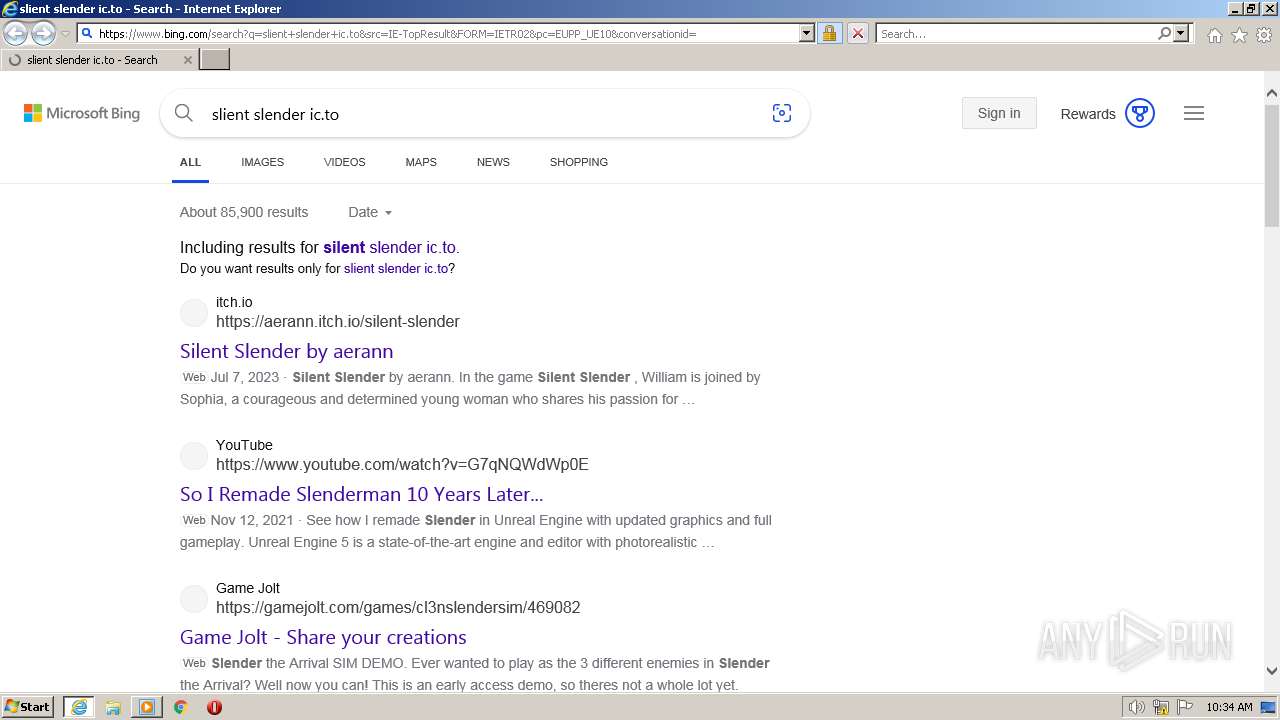Select the ALL results tab
The height and width of the screenshot is (720, 1280).
[190, 162]
